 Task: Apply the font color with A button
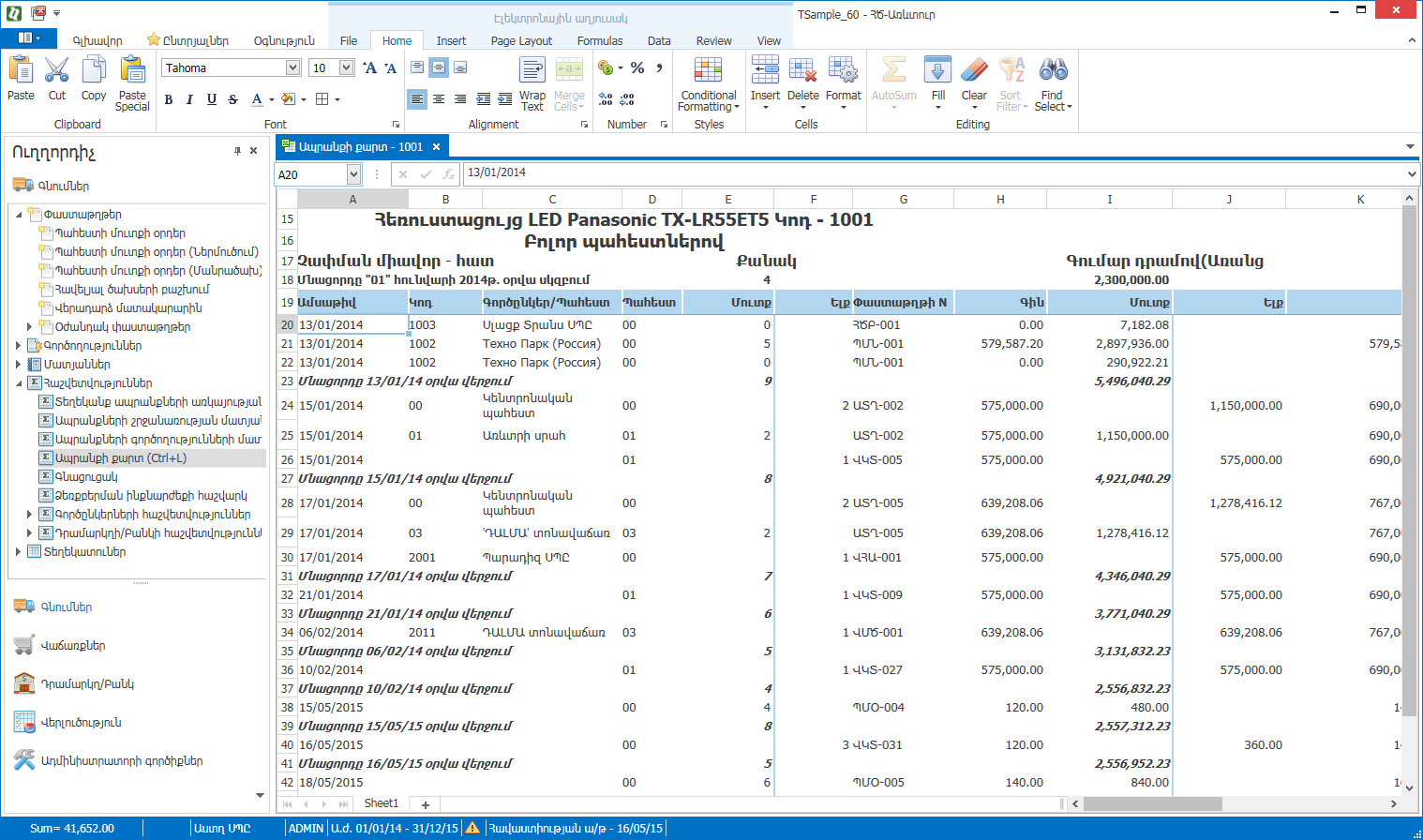pos(257,99)
